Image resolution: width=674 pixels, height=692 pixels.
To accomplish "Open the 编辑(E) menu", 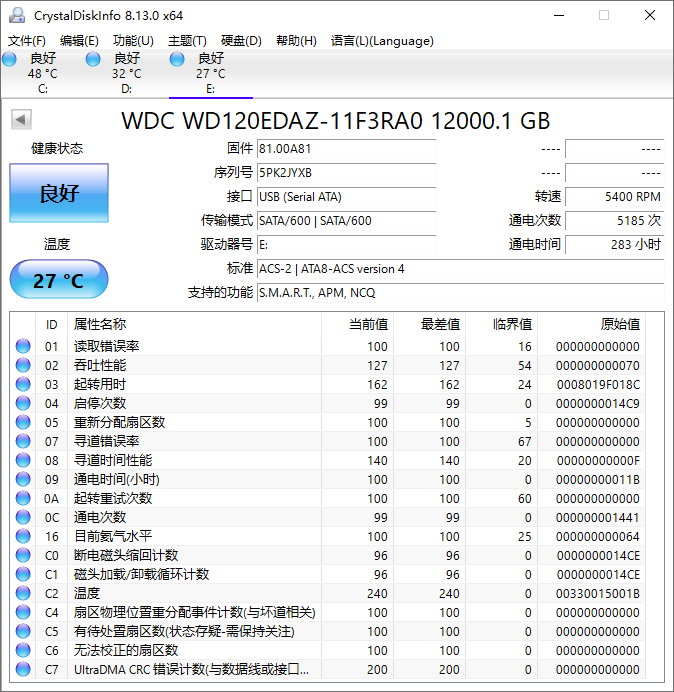I will 79,41.
